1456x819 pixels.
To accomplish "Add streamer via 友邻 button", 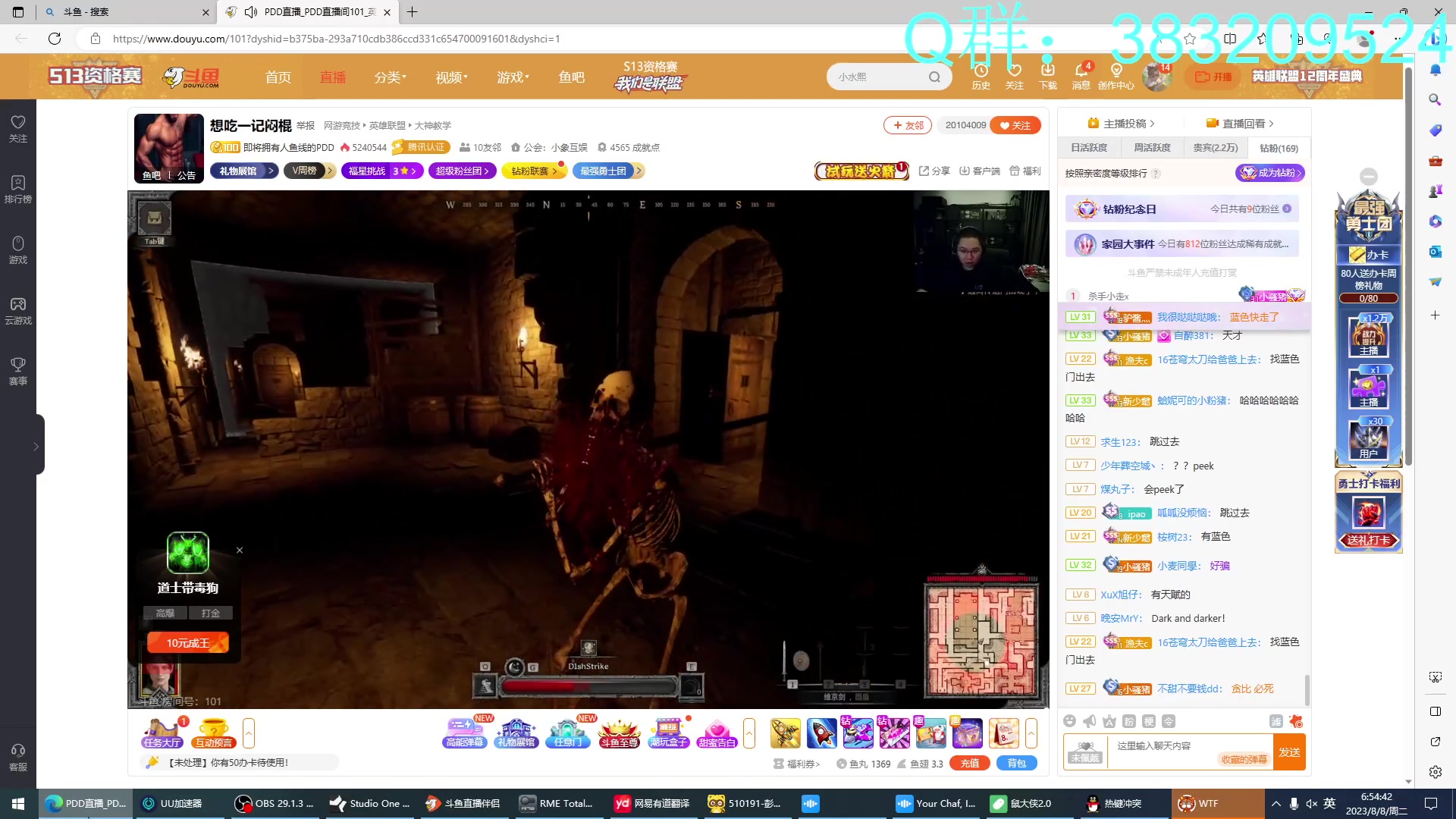I will coord(908,125).
